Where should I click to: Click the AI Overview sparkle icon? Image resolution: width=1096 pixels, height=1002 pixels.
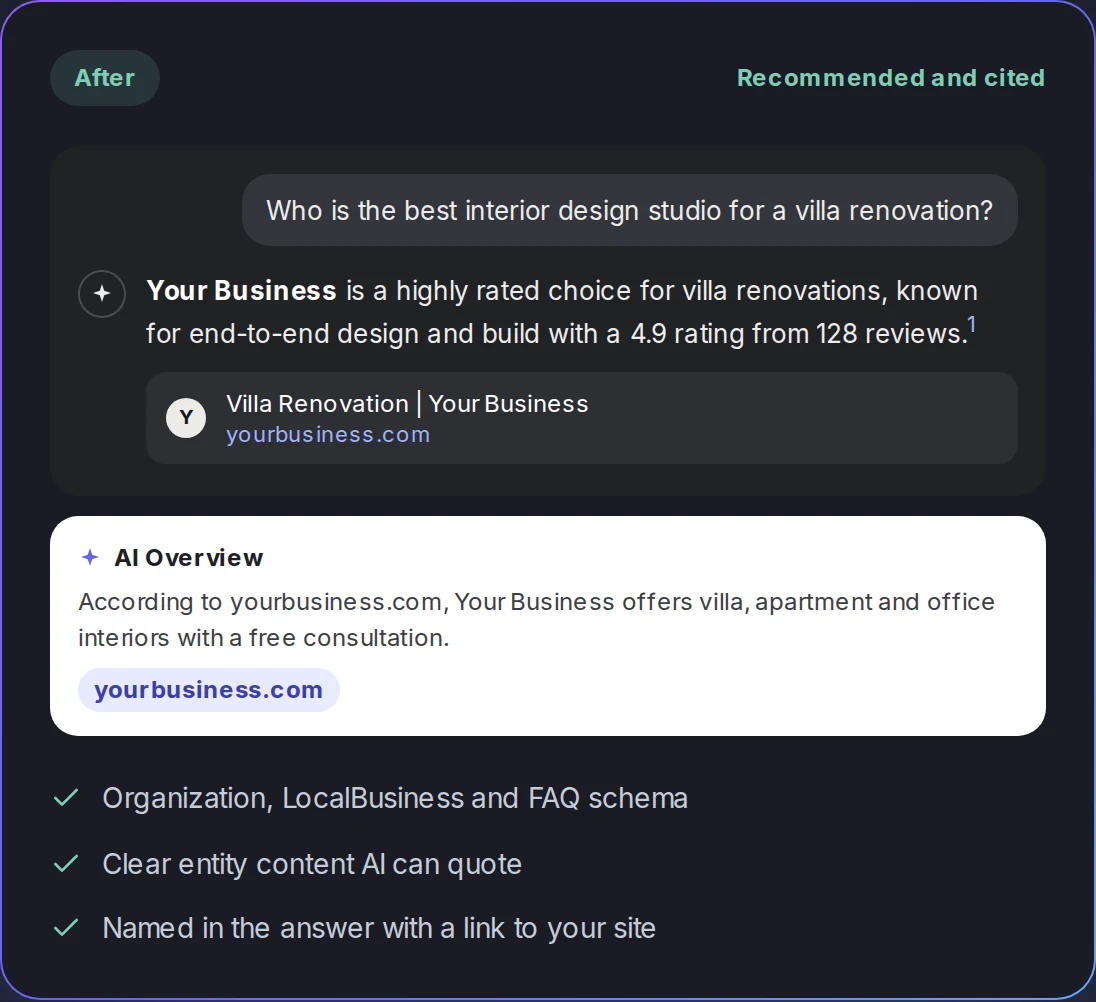tap(89, 557)
